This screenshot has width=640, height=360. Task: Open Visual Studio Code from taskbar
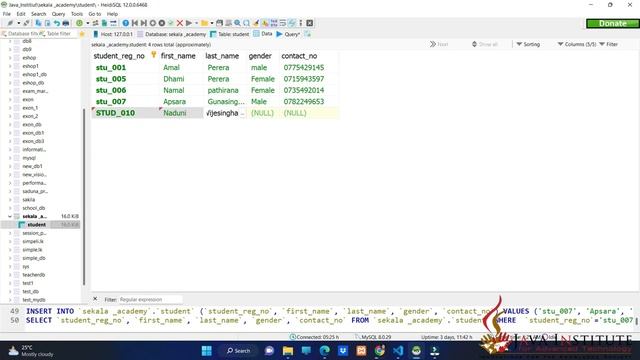point(398,351)
